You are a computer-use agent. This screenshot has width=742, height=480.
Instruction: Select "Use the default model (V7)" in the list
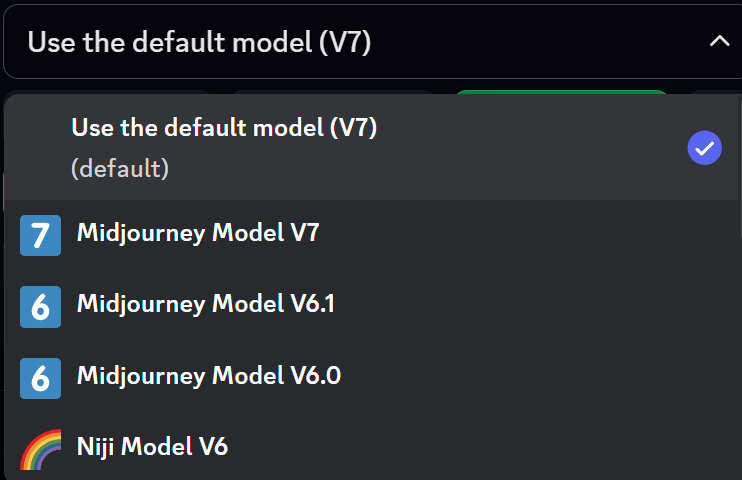coord(224,128)
